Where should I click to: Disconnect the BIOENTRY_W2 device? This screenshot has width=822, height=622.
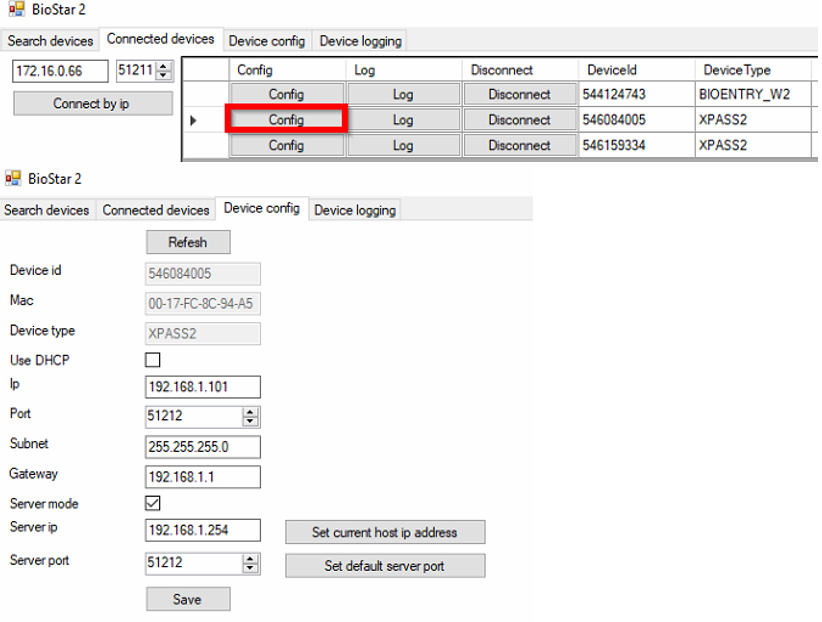(519, 95)
